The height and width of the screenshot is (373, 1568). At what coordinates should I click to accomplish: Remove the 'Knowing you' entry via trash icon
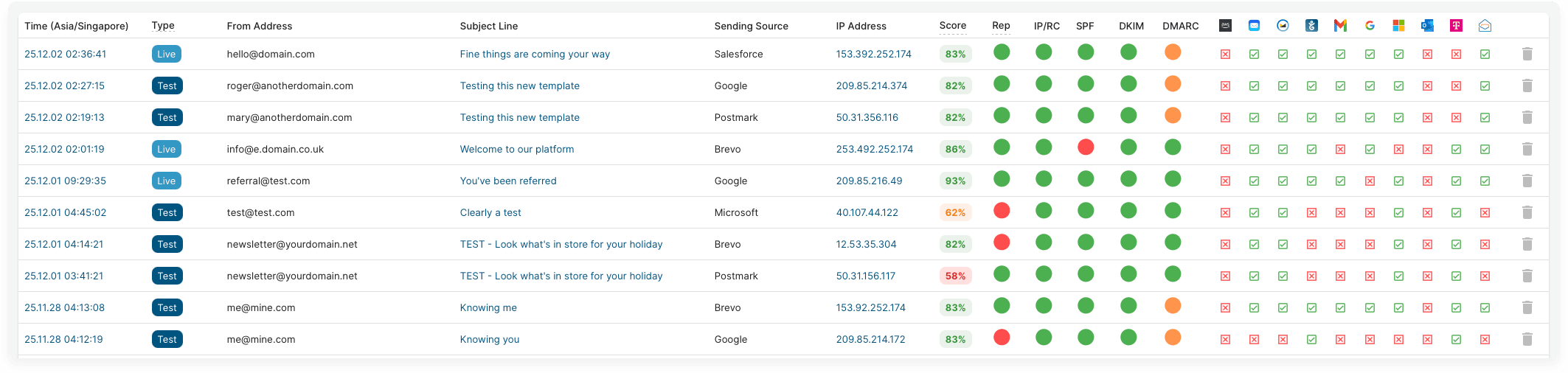(1527, 339)
